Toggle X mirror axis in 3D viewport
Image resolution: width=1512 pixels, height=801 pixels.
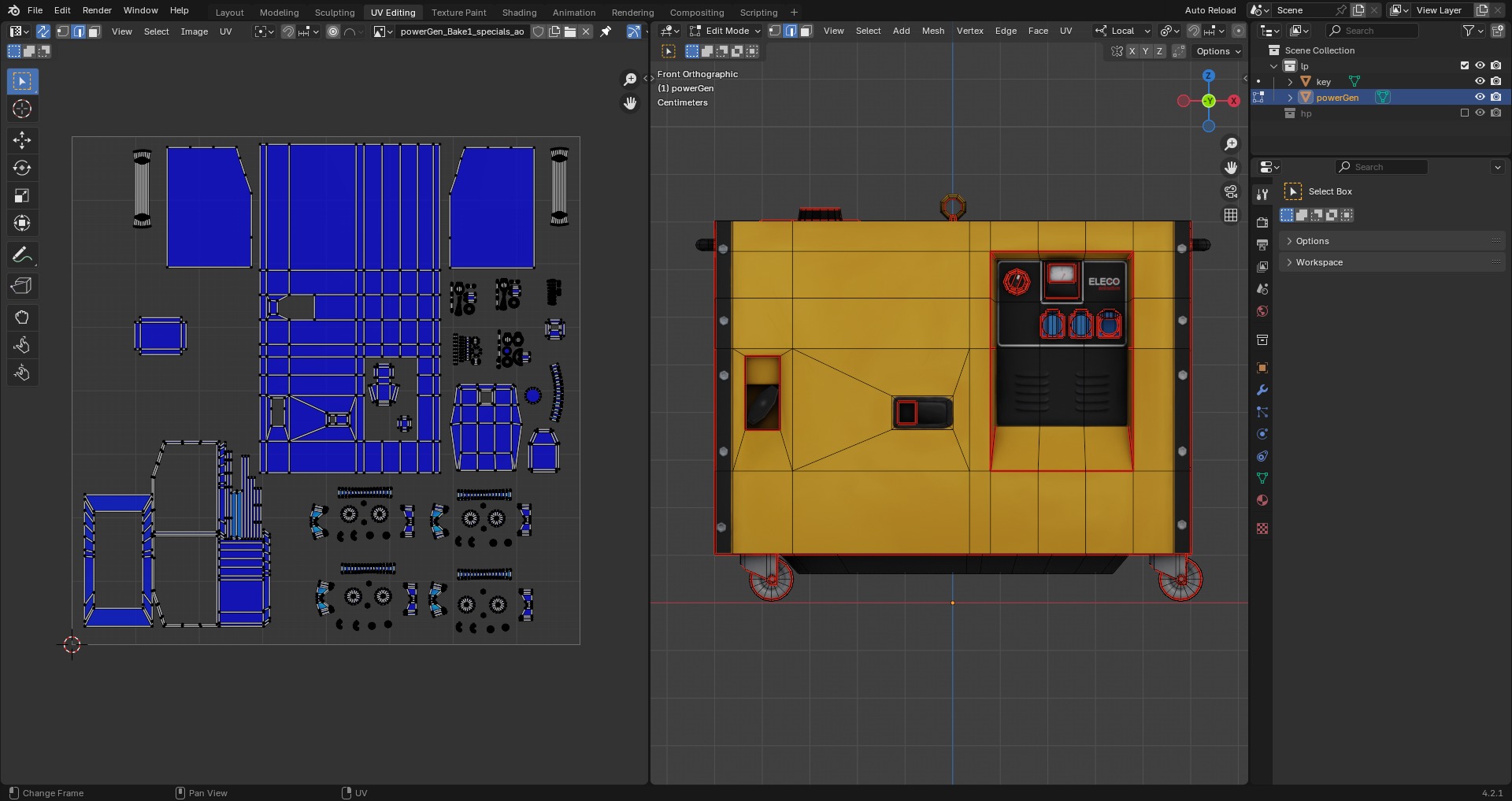pos(1132,51)
